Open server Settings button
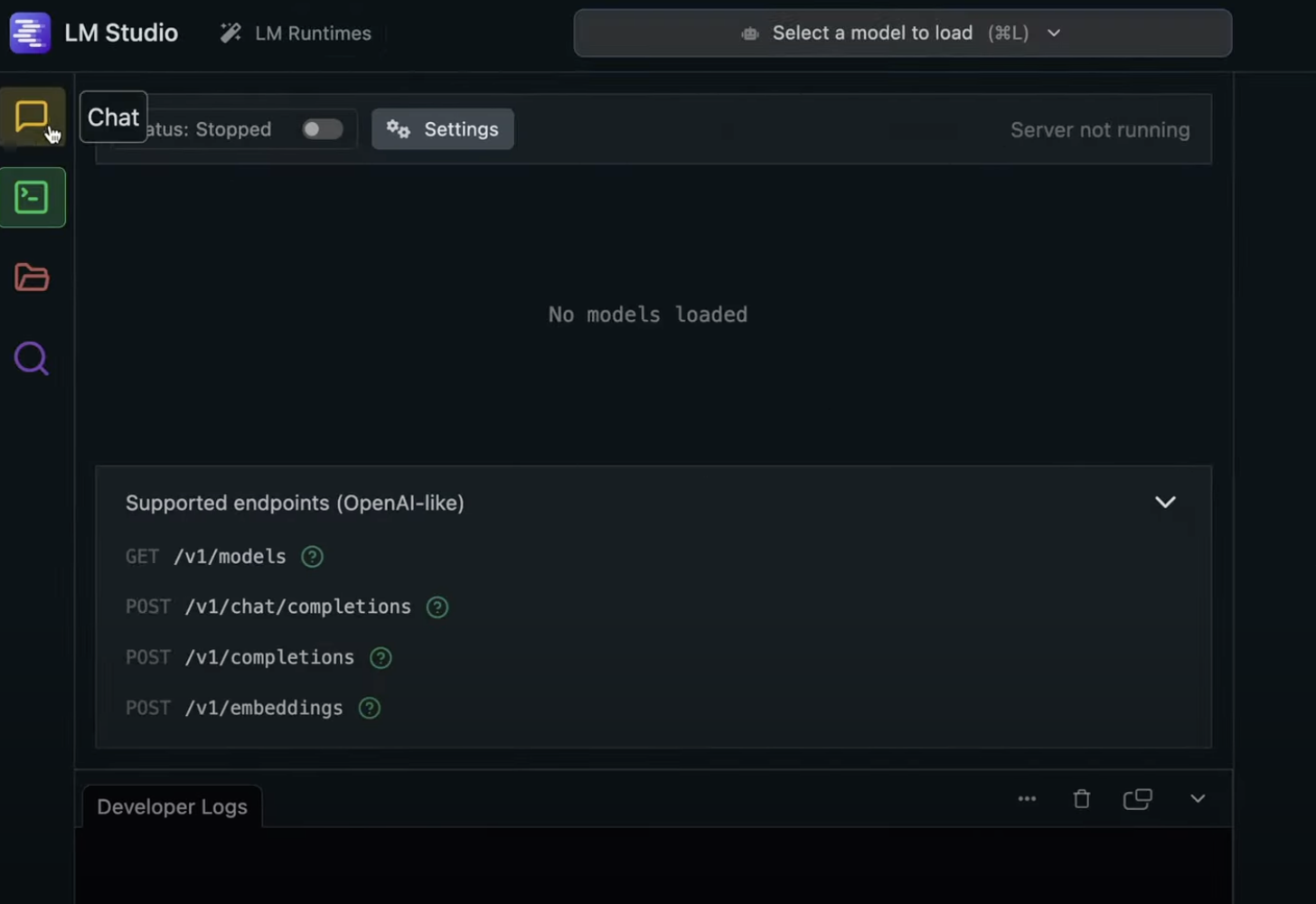This screenshot has height=904, width=1316. pos(443,129)
